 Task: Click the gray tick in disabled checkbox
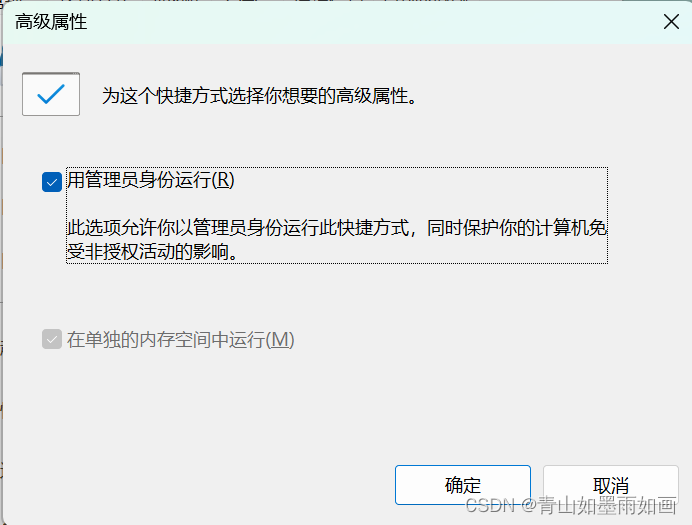[x=52, y=339]
